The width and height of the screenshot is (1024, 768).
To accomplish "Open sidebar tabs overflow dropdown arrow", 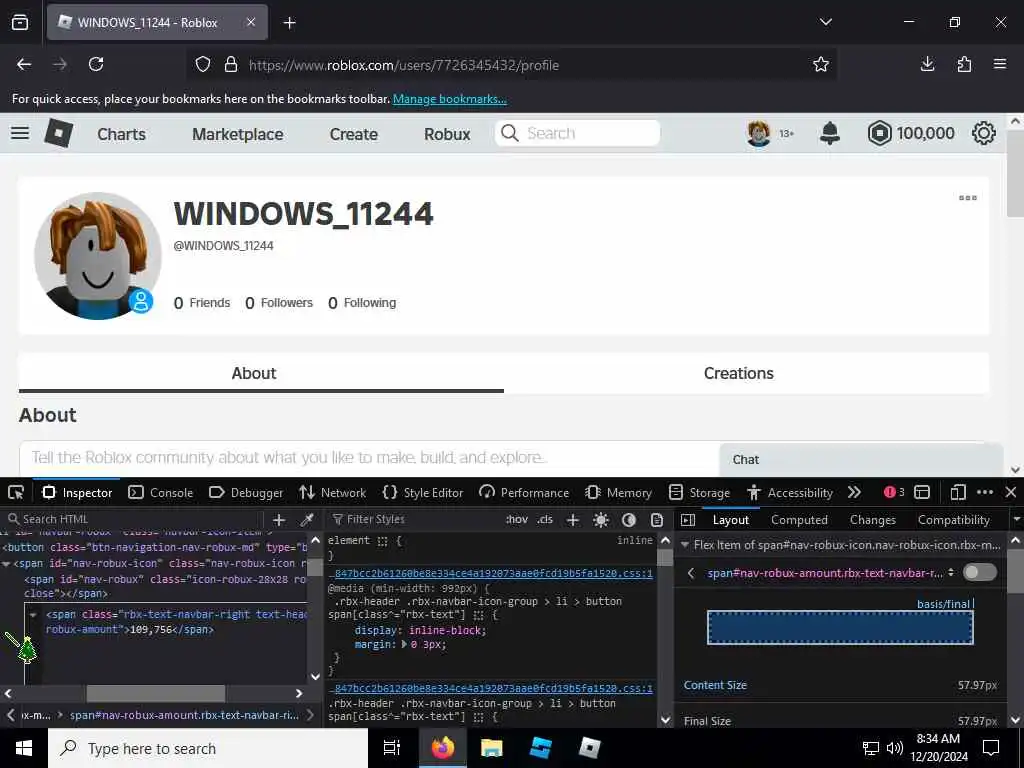I will click(x=1016, y=520).
